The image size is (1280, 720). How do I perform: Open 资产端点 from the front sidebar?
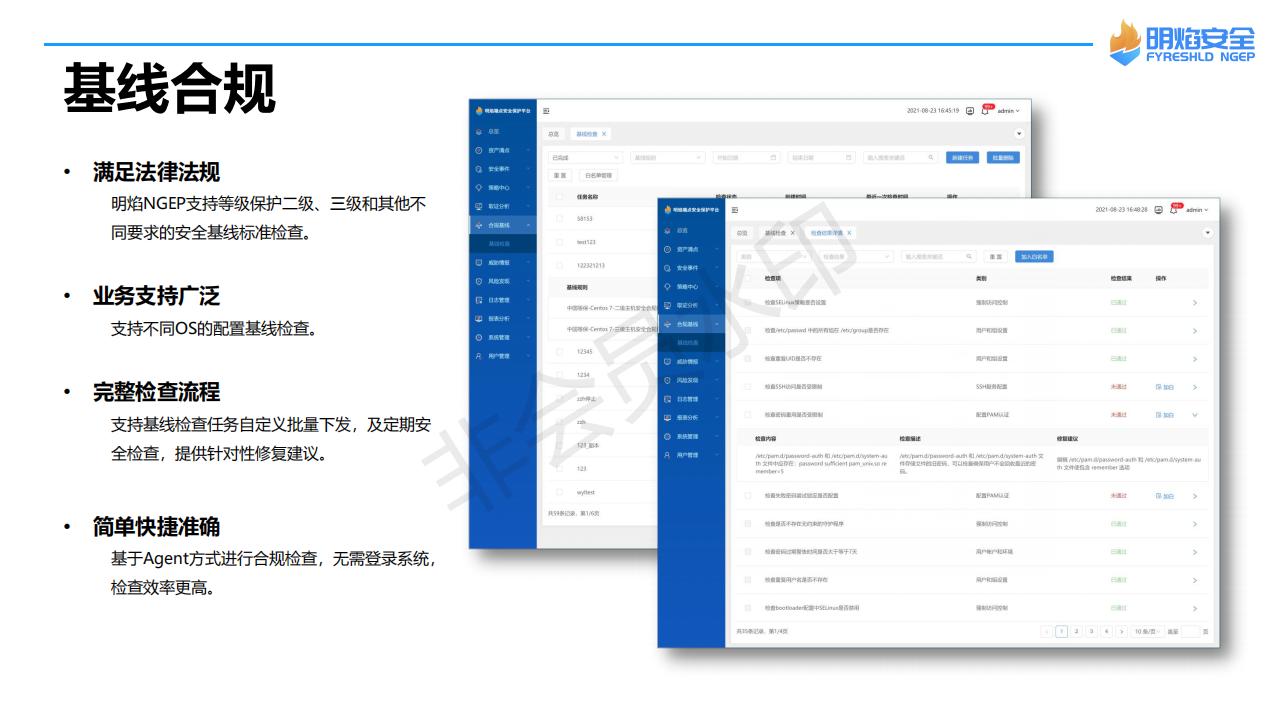click(x=686, y=248)
